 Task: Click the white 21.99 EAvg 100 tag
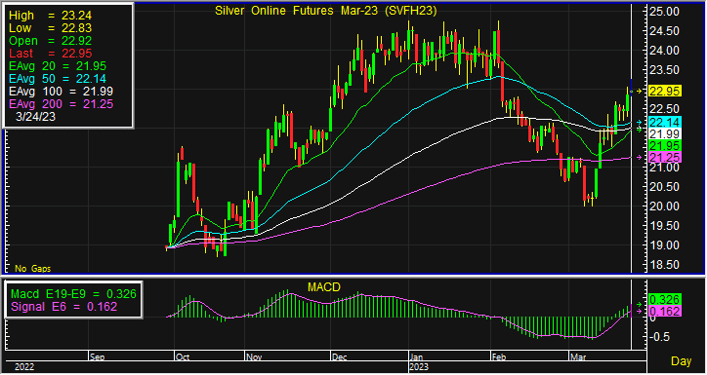tap(665, 134)
